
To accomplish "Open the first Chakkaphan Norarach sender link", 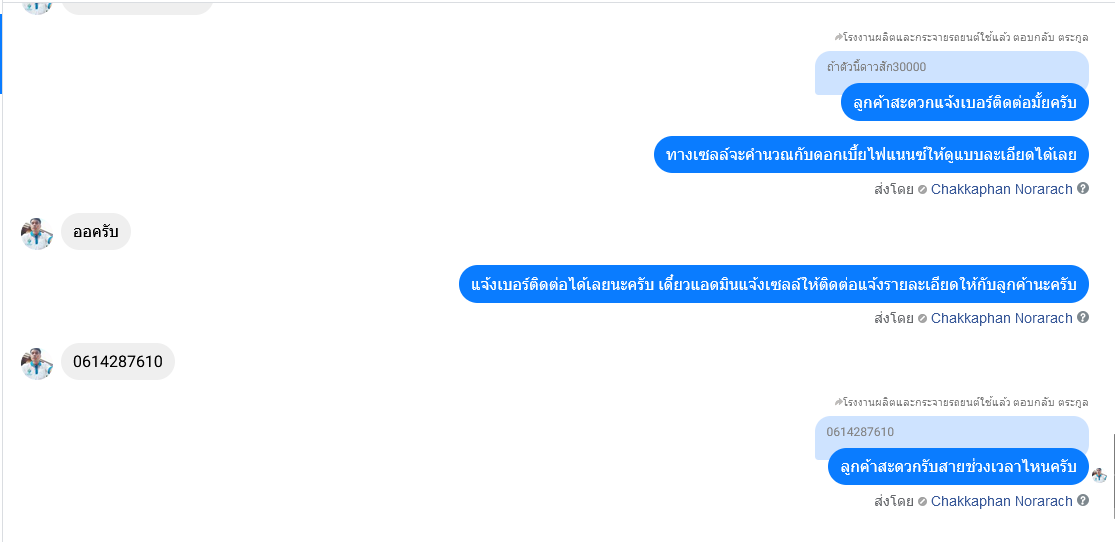I will (1001, 189).
